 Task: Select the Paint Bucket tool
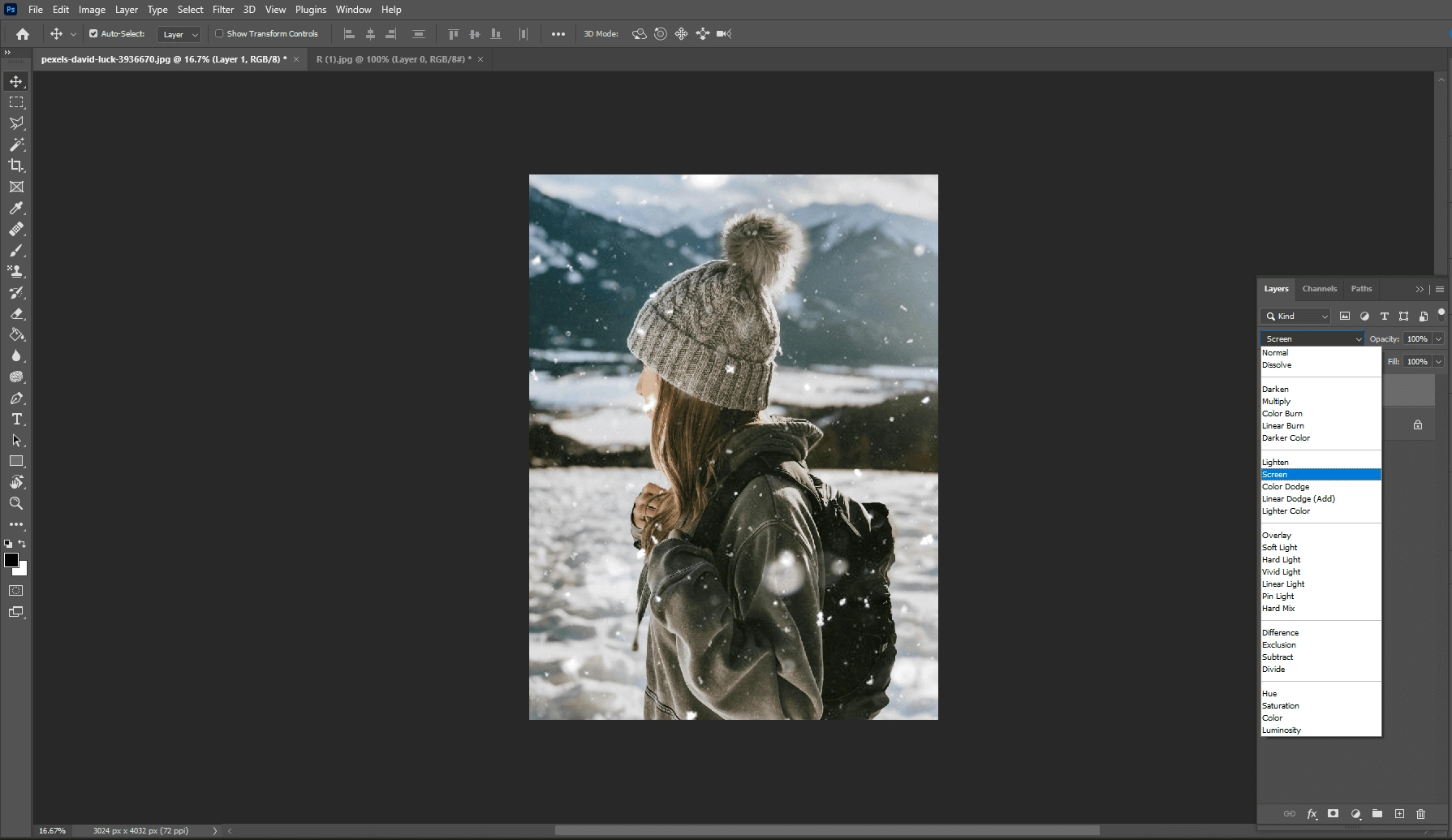pyautogui.click(x=16, y=334)
